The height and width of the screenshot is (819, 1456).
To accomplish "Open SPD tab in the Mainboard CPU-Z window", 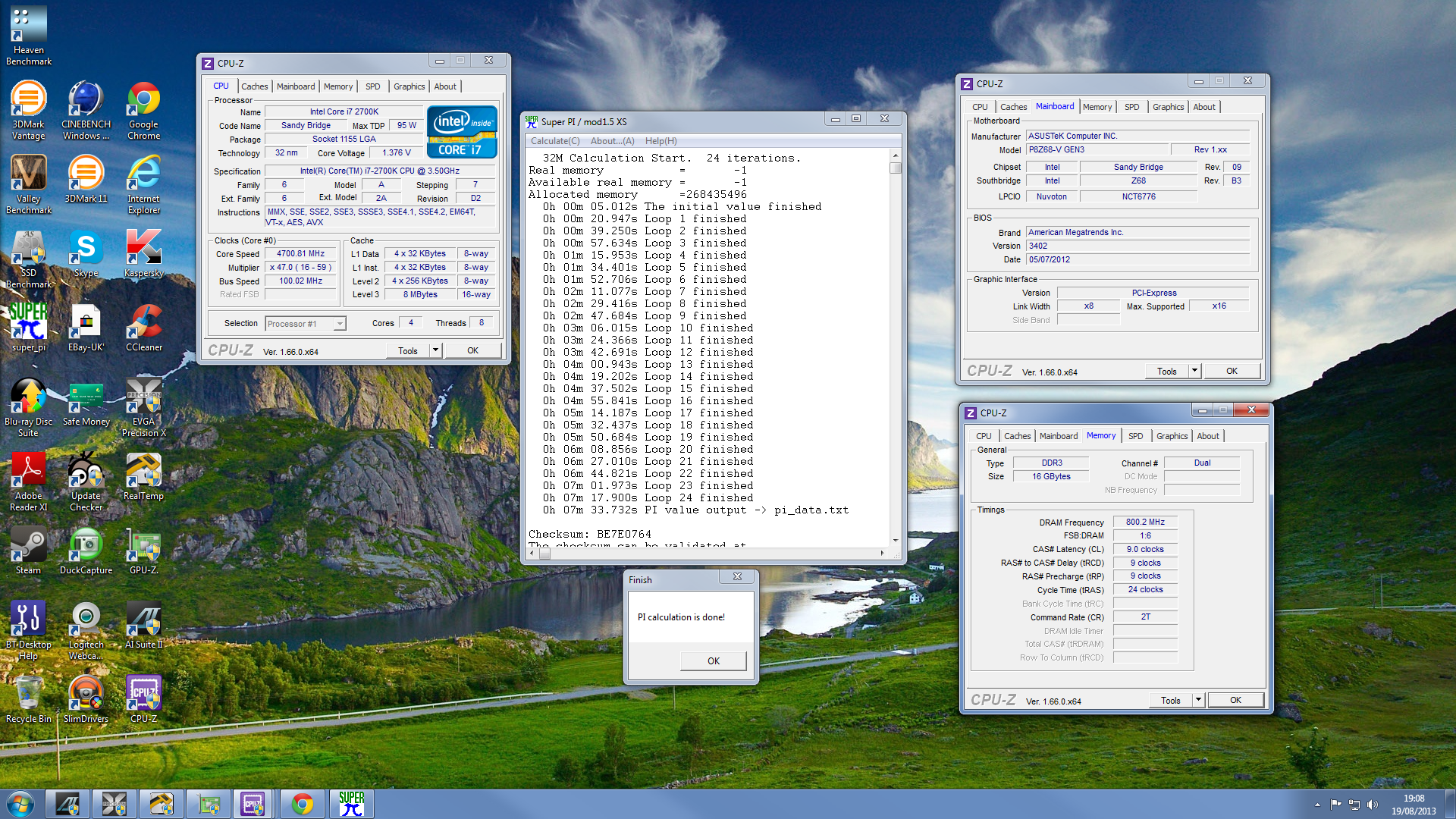I will point(1131,107).
